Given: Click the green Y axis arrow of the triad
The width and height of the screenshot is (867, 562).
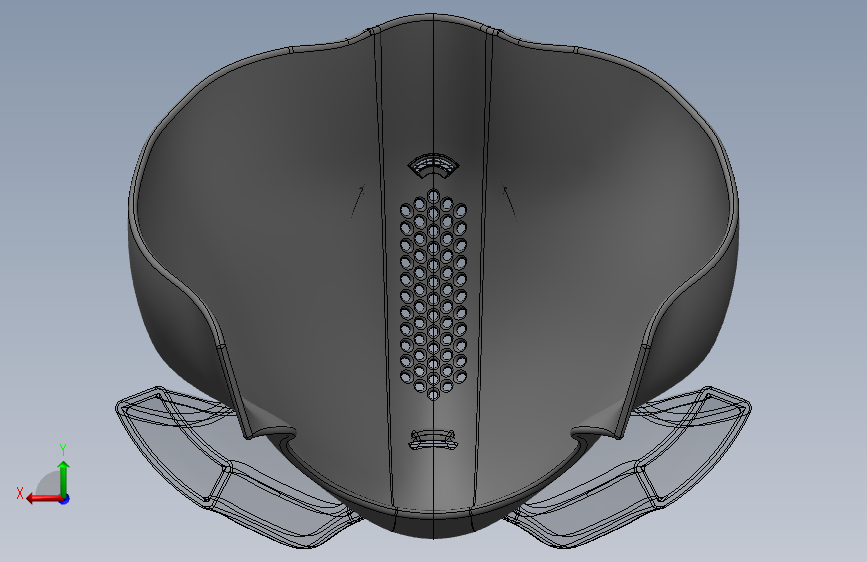Looking at the screenshot, I should click(x=64, y=479).
